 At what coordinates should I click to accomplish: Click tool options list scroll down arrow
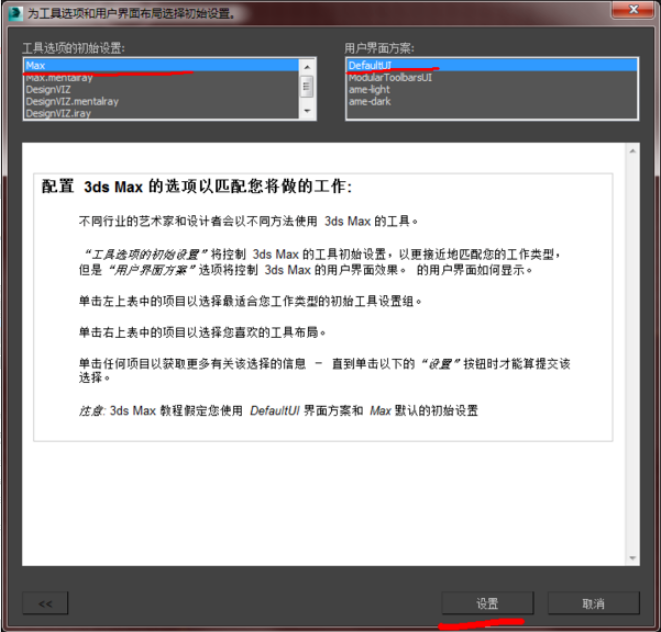click(x=307, y=111)
